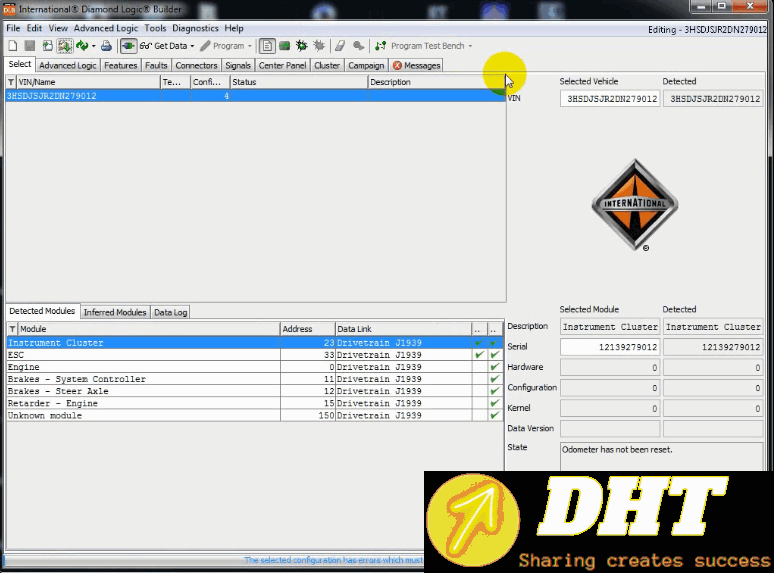Click the green bug diagnostics icon

point(301,46)
